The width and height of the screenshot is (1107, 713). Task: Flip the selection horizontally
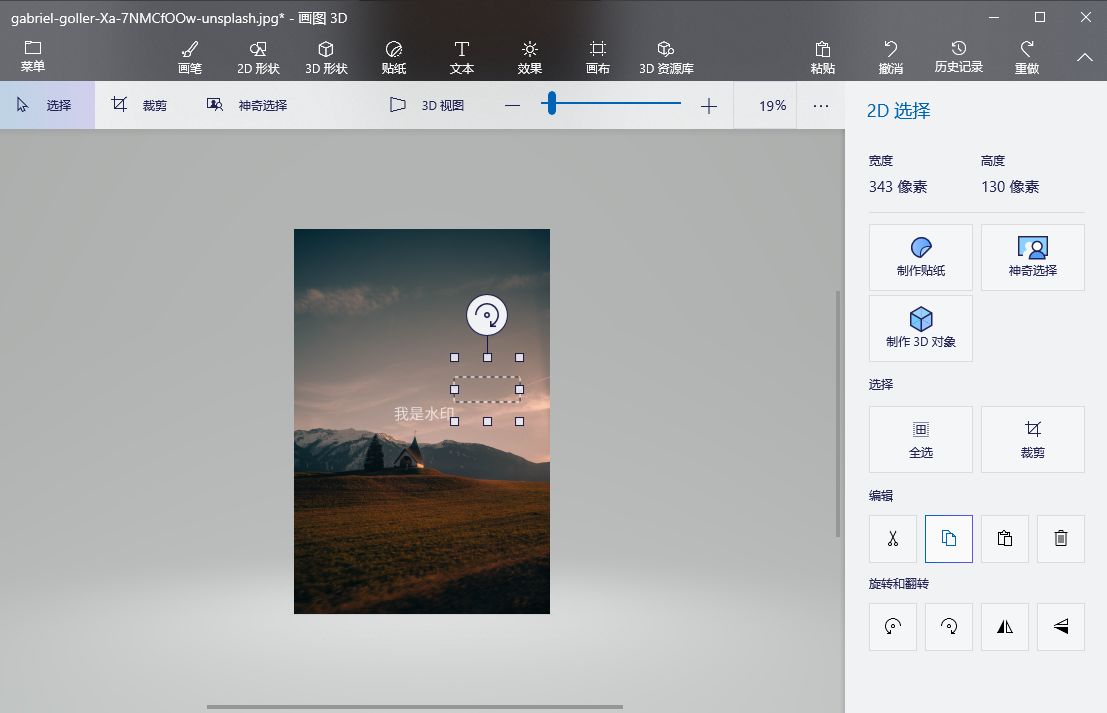(x=1005, y=626)
